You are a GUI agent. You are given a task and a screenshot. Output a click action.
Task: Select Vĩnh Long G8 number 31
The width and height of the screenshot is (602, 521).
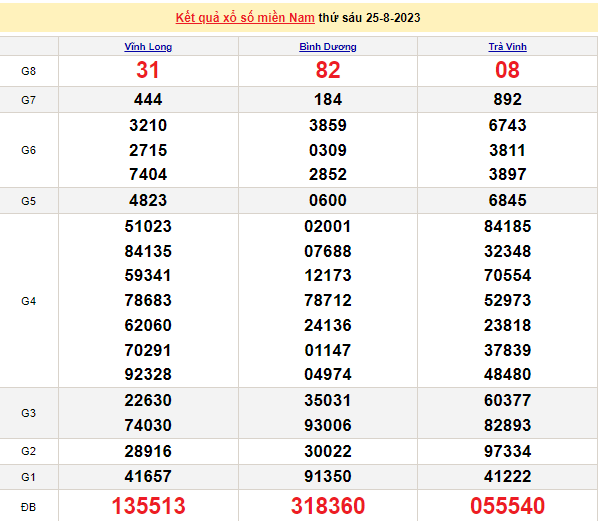148,70
